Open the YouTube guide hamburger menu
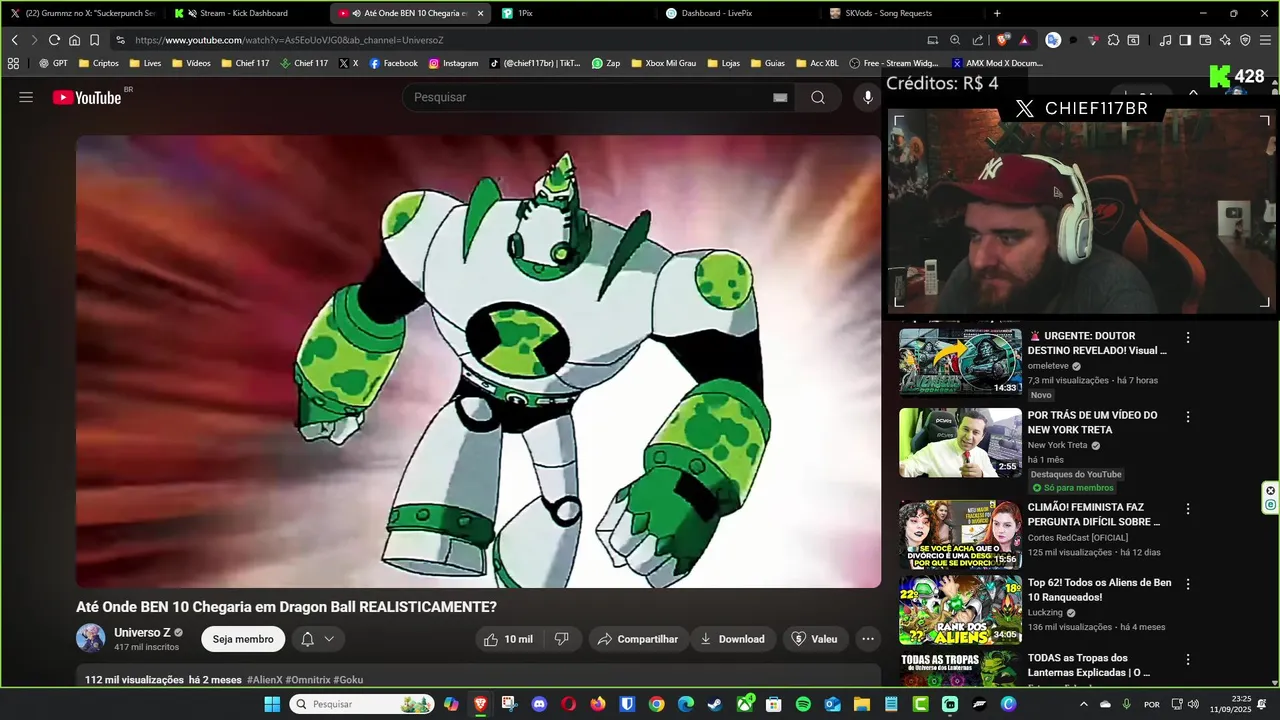Viewport: 1280px width, 720px height. 26,97
